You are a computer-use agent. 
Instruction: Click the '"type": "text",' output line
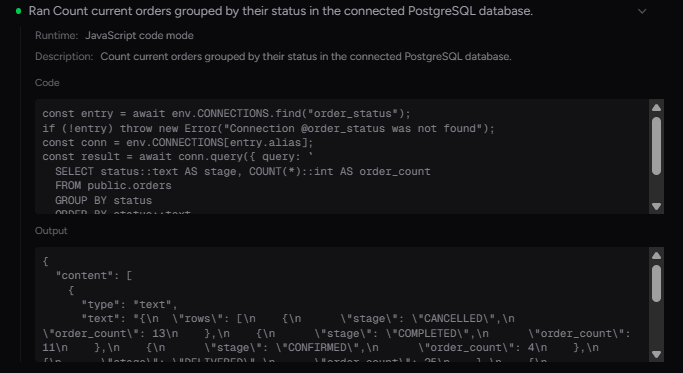(x=130, y=305)
